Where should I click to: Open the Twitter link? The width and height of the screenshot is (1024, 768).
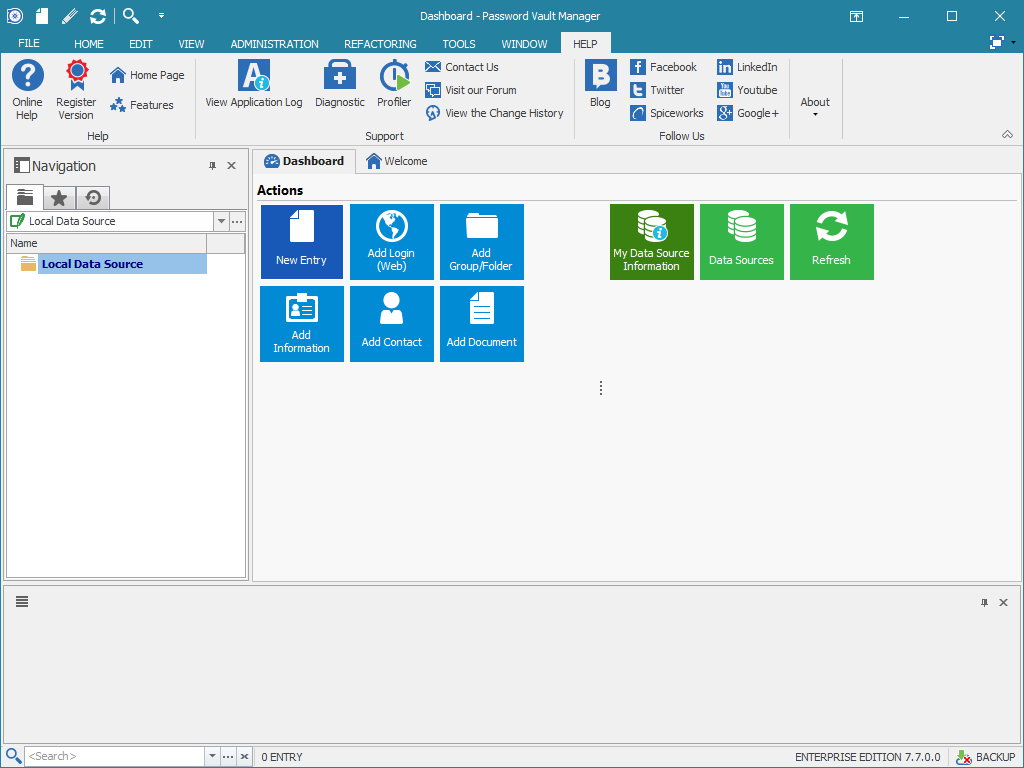click(657, 90)
